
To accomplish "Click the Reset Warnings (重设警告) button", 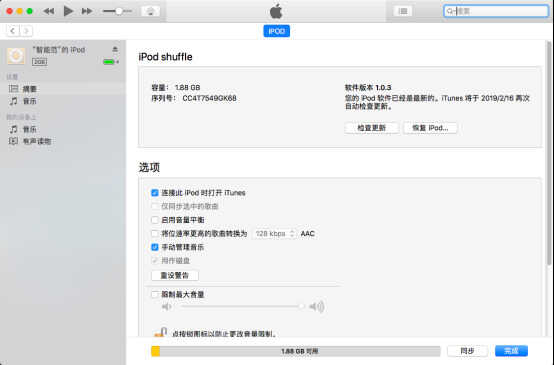I will (x=175, y=275).
